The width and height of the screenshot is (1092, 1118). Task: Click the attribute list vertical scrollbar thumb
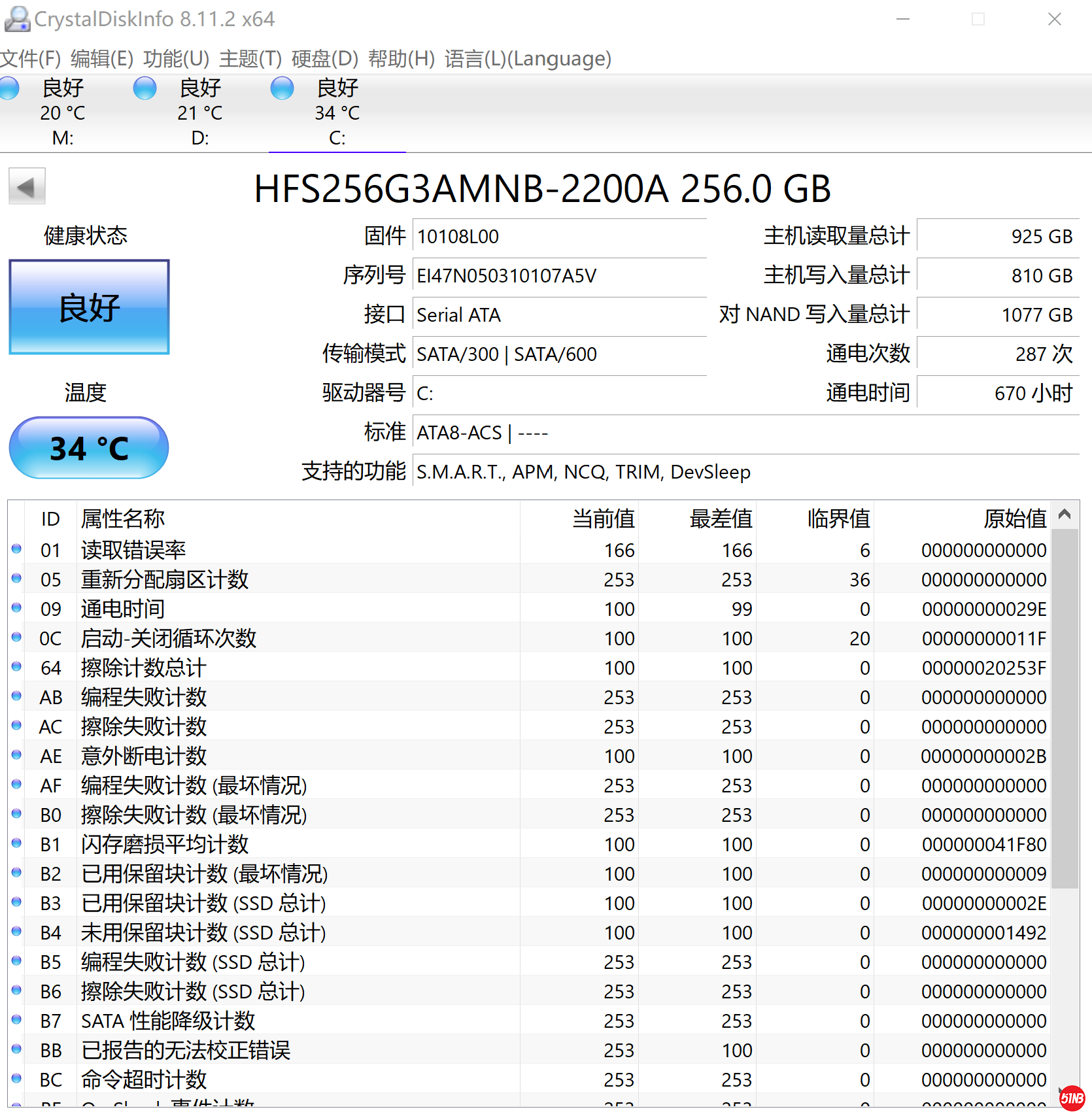click(x=1064, y=706)
